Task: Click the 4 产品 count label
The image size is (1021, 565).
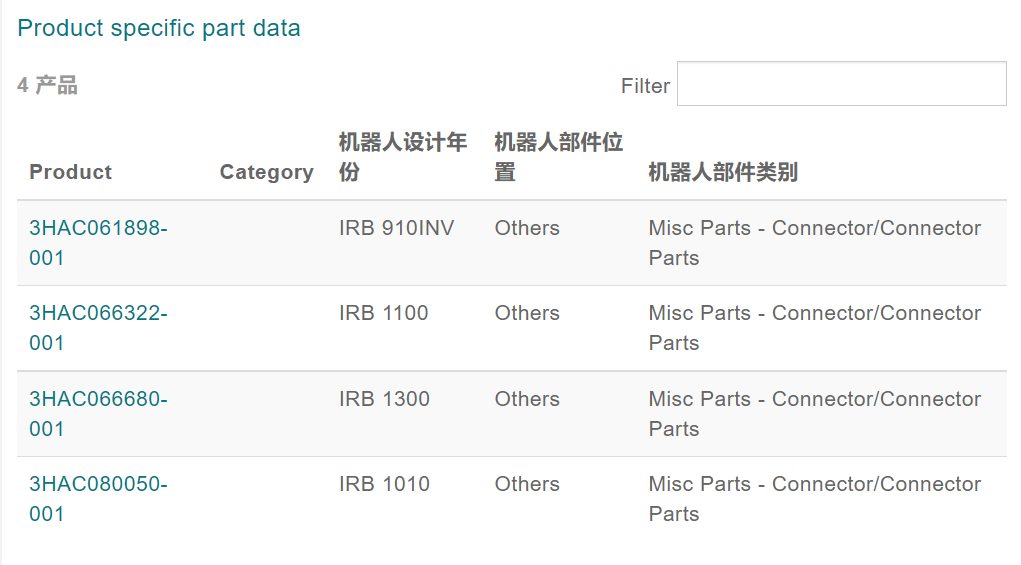Action: click(48, 85)
